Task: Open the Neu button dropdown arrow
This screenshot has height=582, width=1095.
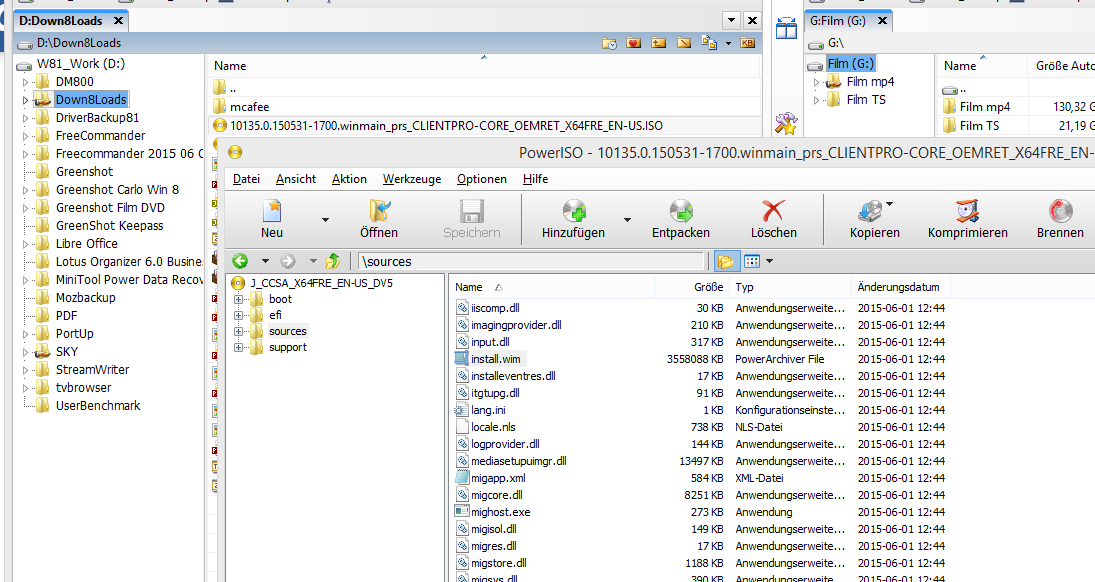Action: [x=325, y=219]
